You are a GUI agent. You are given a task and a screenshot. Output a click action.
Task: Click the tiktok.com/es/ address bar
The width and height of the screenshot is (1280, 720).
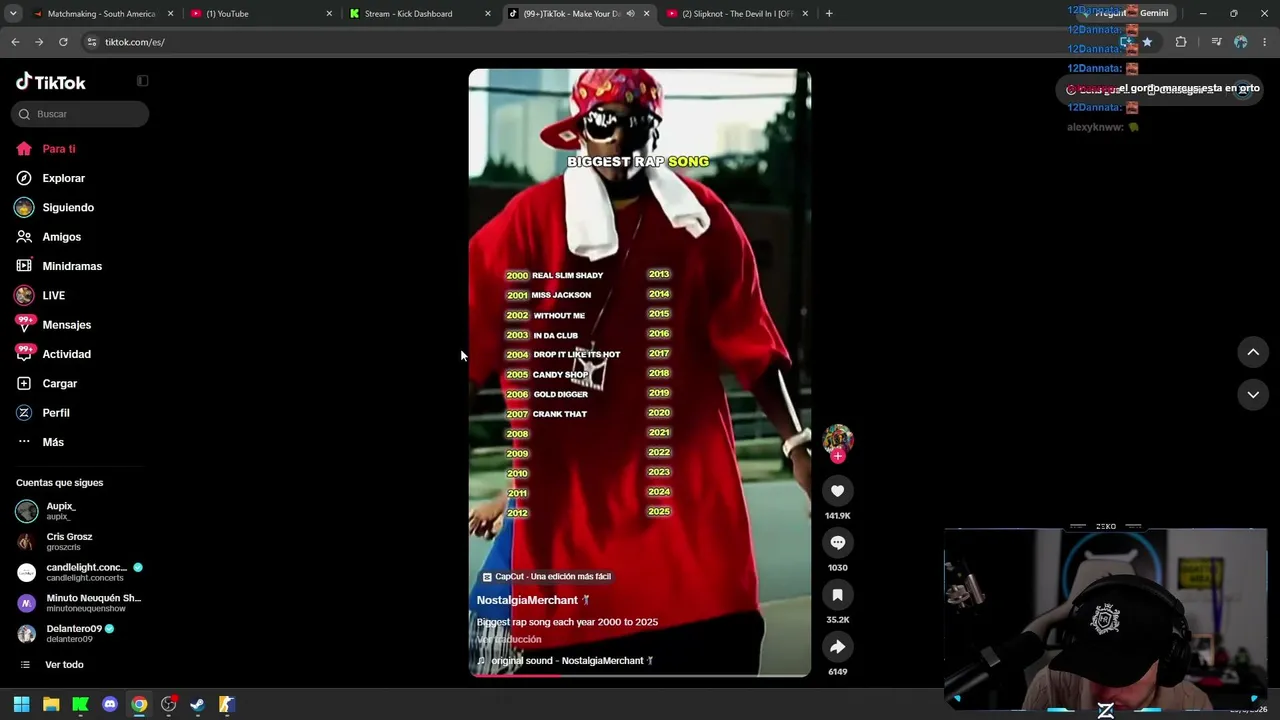[x=600, y=42]
